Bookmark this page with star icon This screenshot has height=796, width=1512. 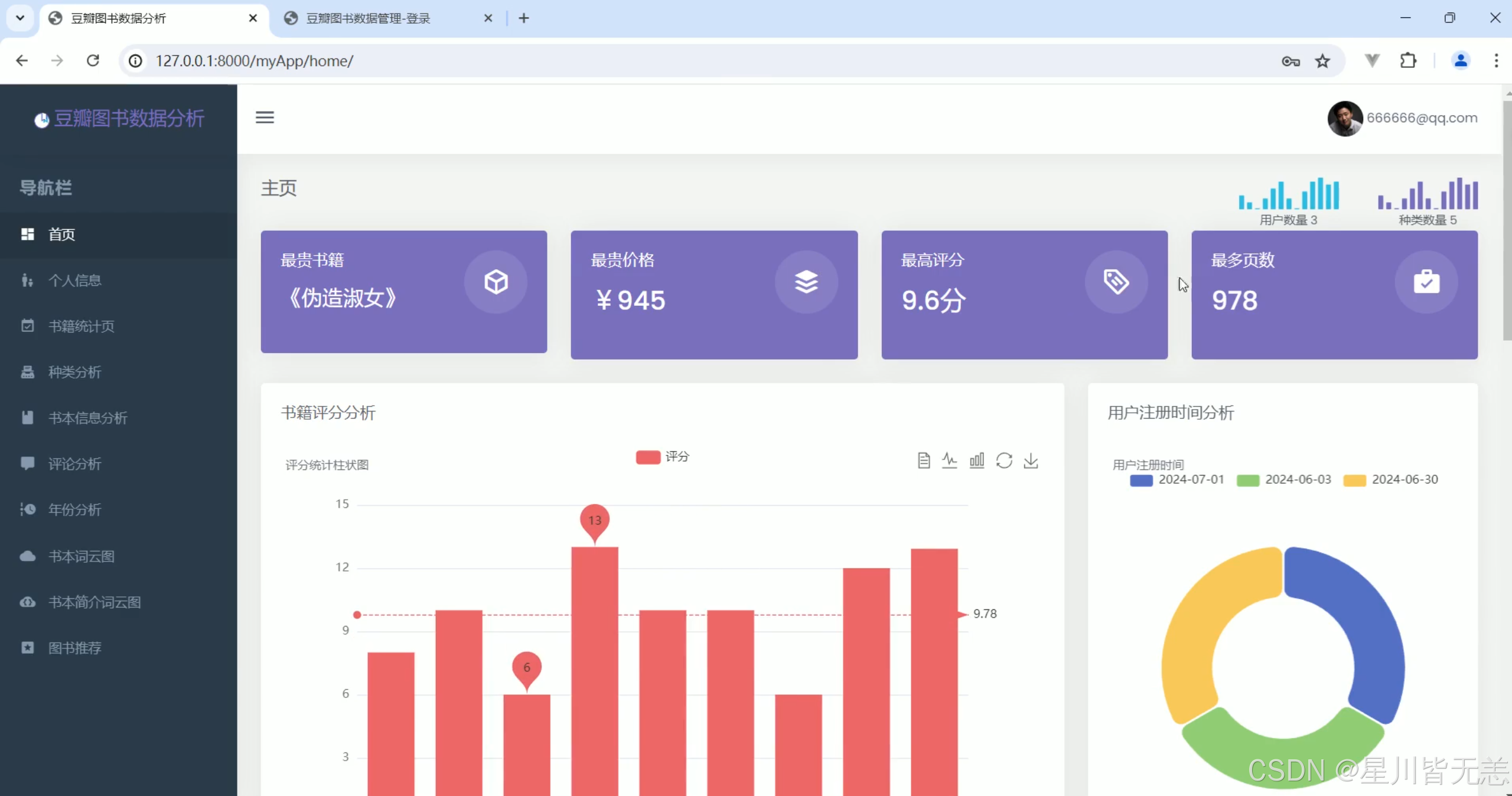(x=1322, y=61)
